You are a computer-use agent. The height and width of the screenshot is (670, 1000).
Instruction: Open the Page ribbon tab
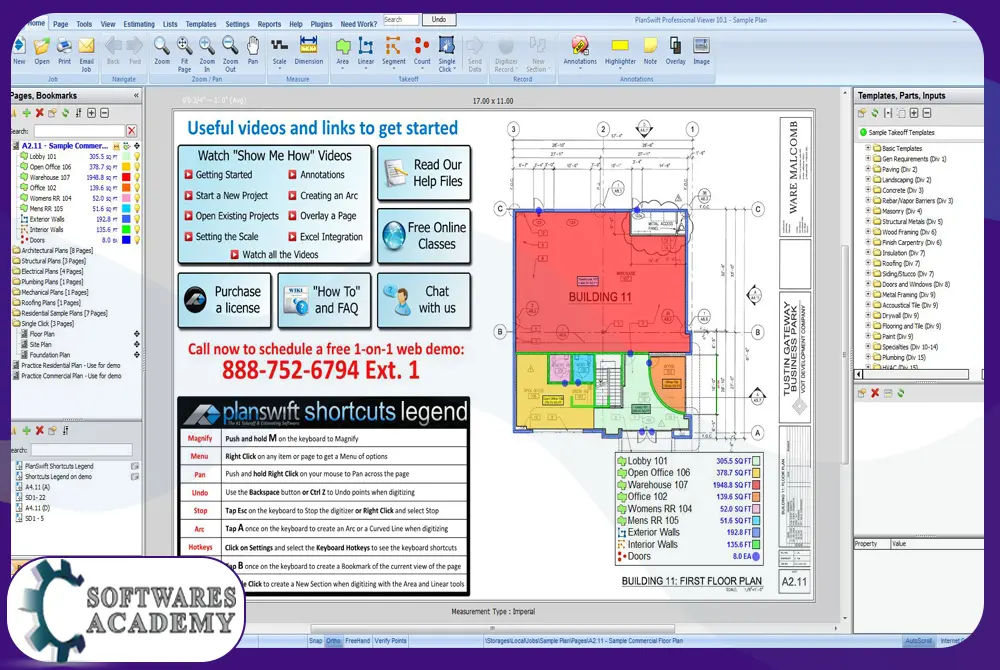point(61,24)
